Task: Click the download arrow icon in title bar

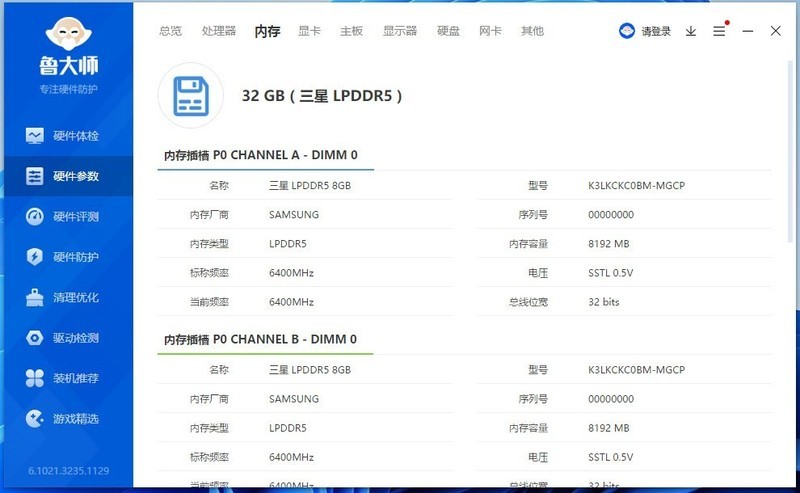Action: [x=691, y=31]
